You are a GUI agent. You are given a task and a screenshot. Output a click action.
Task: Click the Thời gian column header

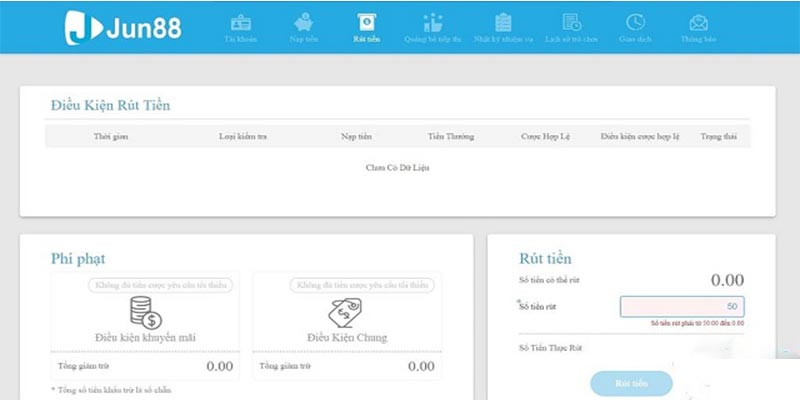[x=111, y=136]
